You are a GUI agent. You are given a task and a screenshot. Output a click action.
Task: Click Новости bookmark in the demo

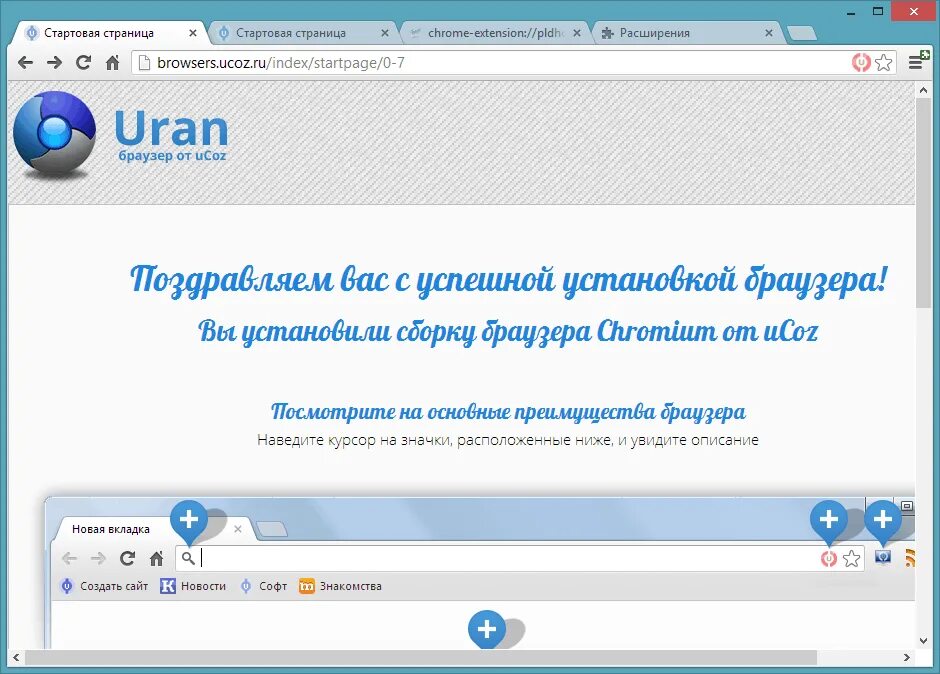193,586
